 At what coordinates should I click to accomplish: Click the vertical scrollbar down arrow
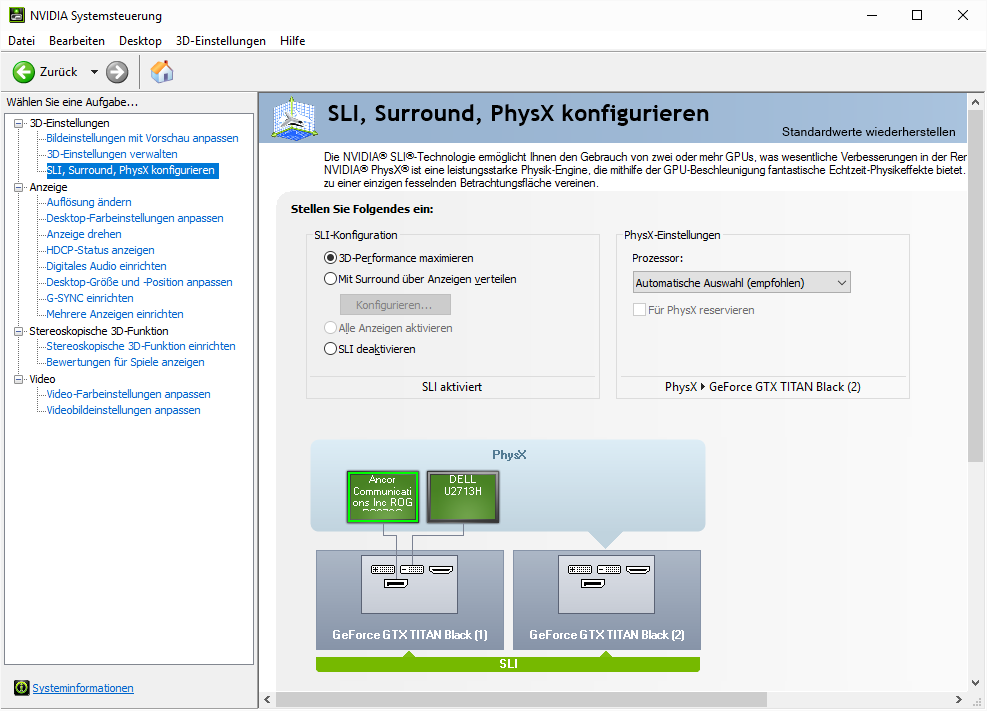point(975,683)
